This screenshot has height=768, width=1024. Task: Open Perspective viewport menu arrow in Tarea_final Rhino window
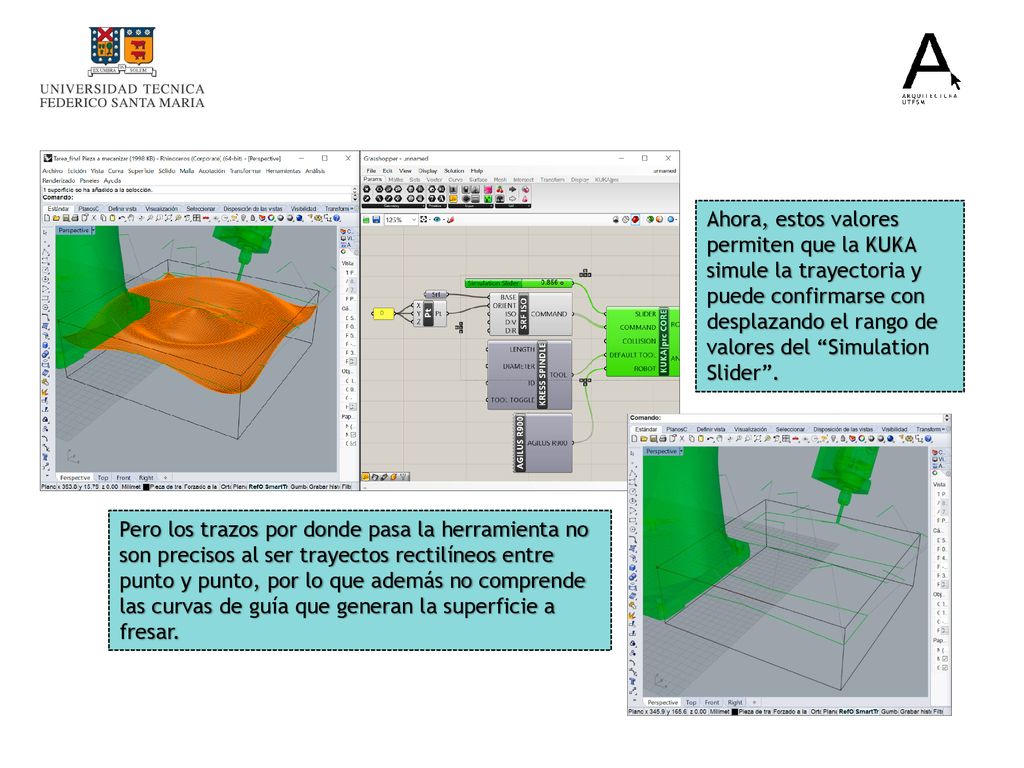(x=93, y=230)
